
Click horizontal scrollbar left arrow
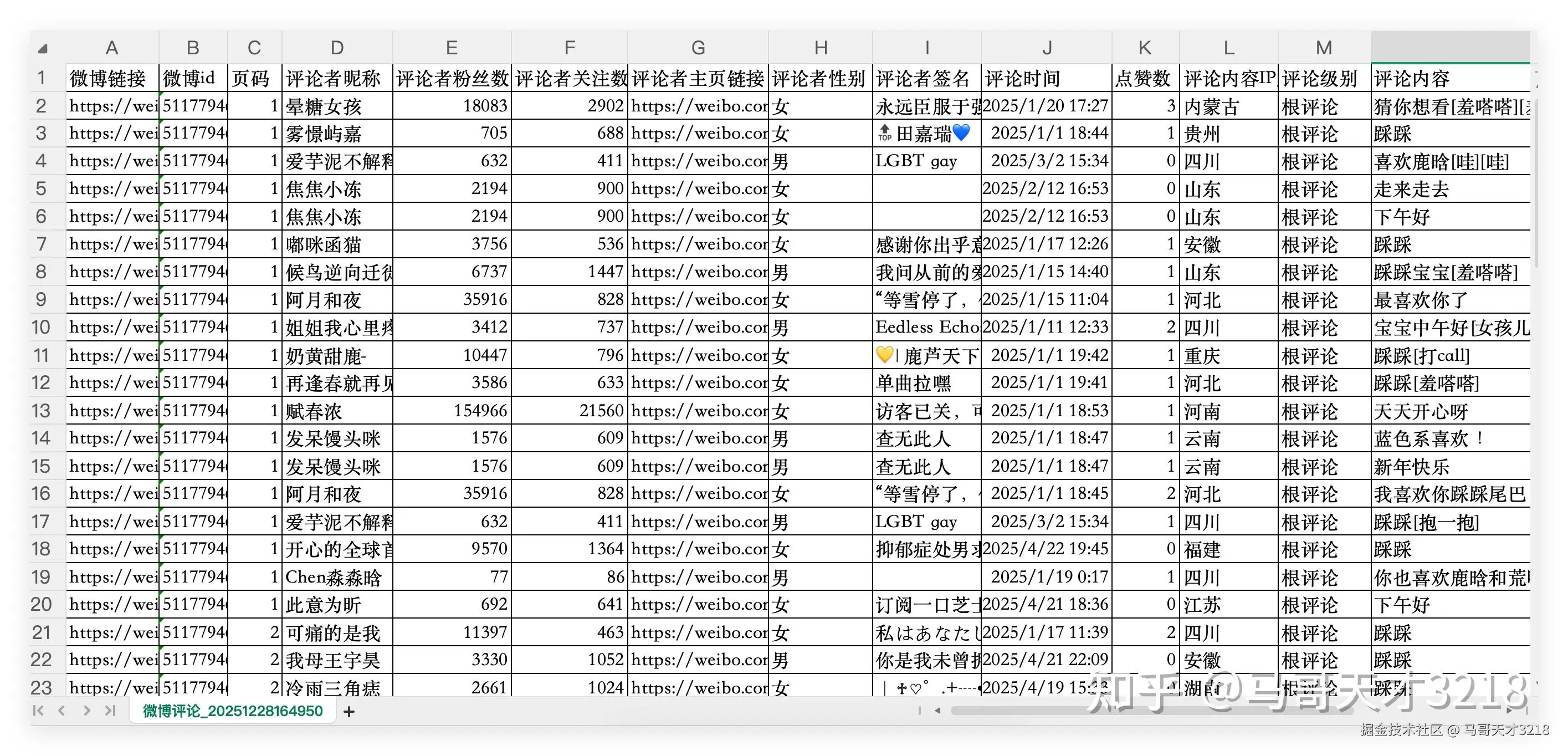(938, 711)
